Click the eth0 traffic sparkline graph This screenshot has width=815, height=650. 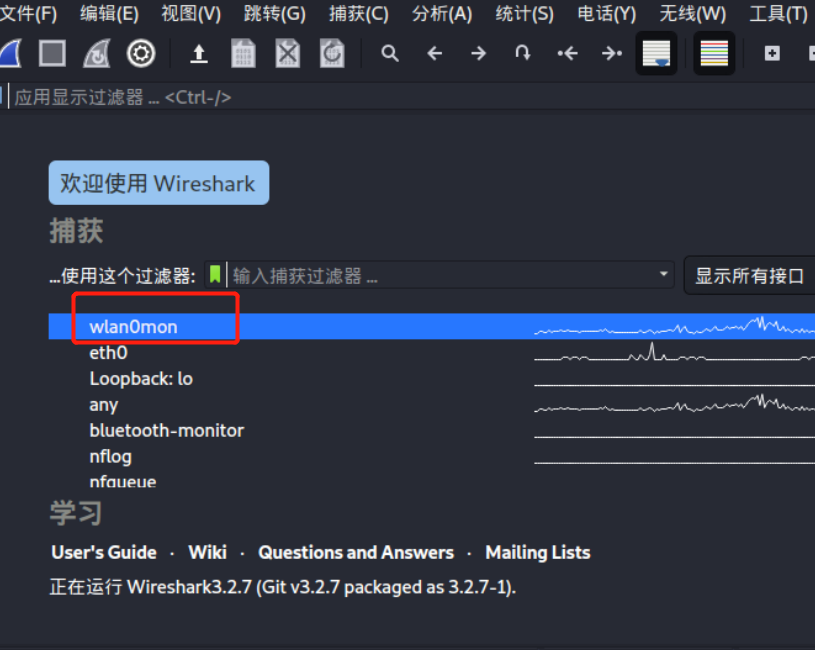pos(674,352)
